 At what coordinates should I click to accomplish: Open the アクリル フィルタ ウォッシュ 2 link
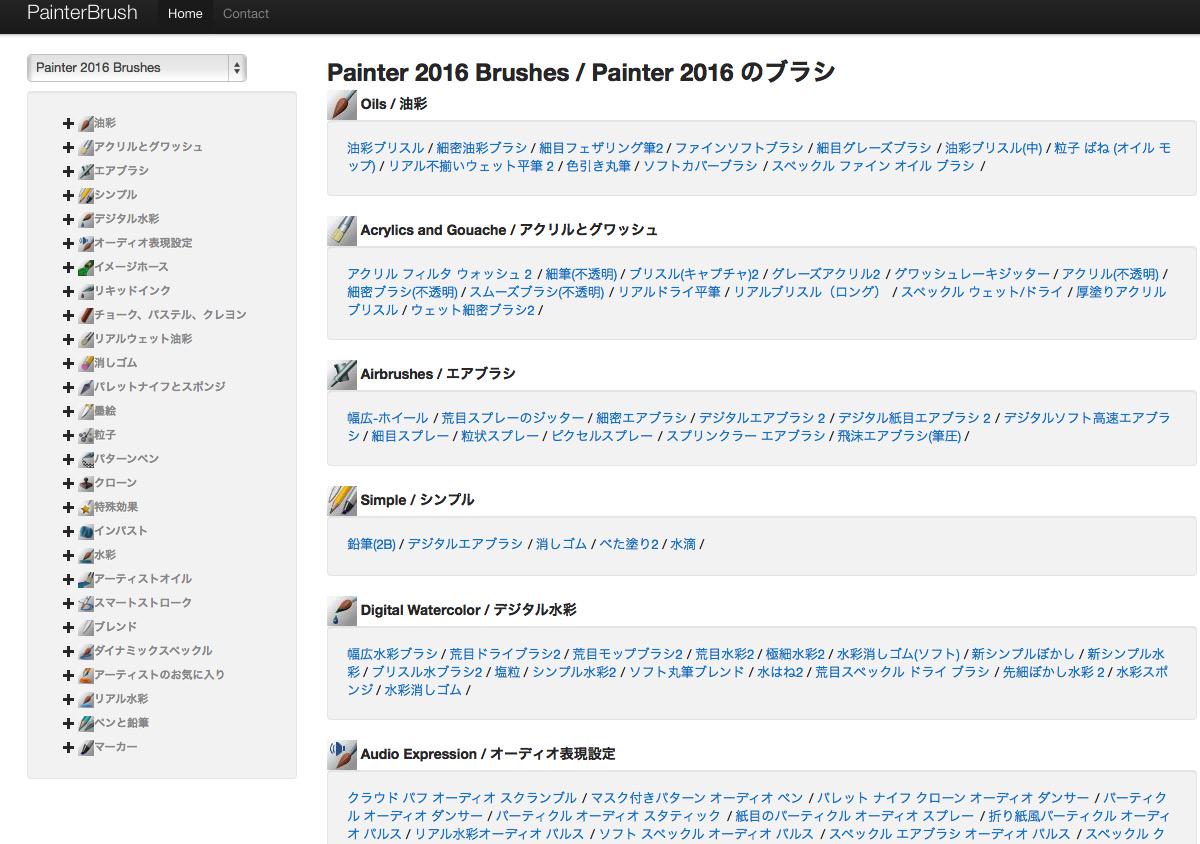[x=440, y=274]
